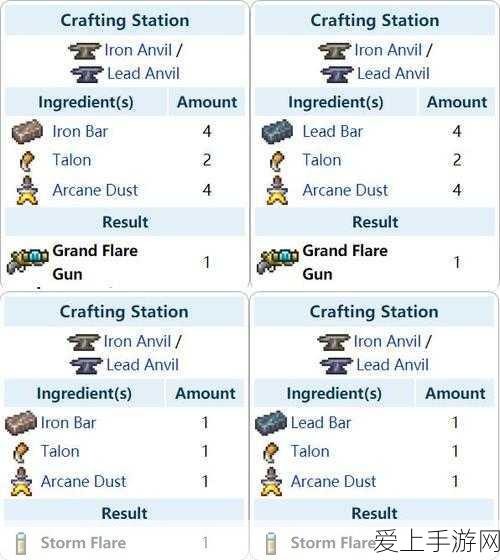Click the Lead Bar icon in bottom-right recipe

click(271, 423)
